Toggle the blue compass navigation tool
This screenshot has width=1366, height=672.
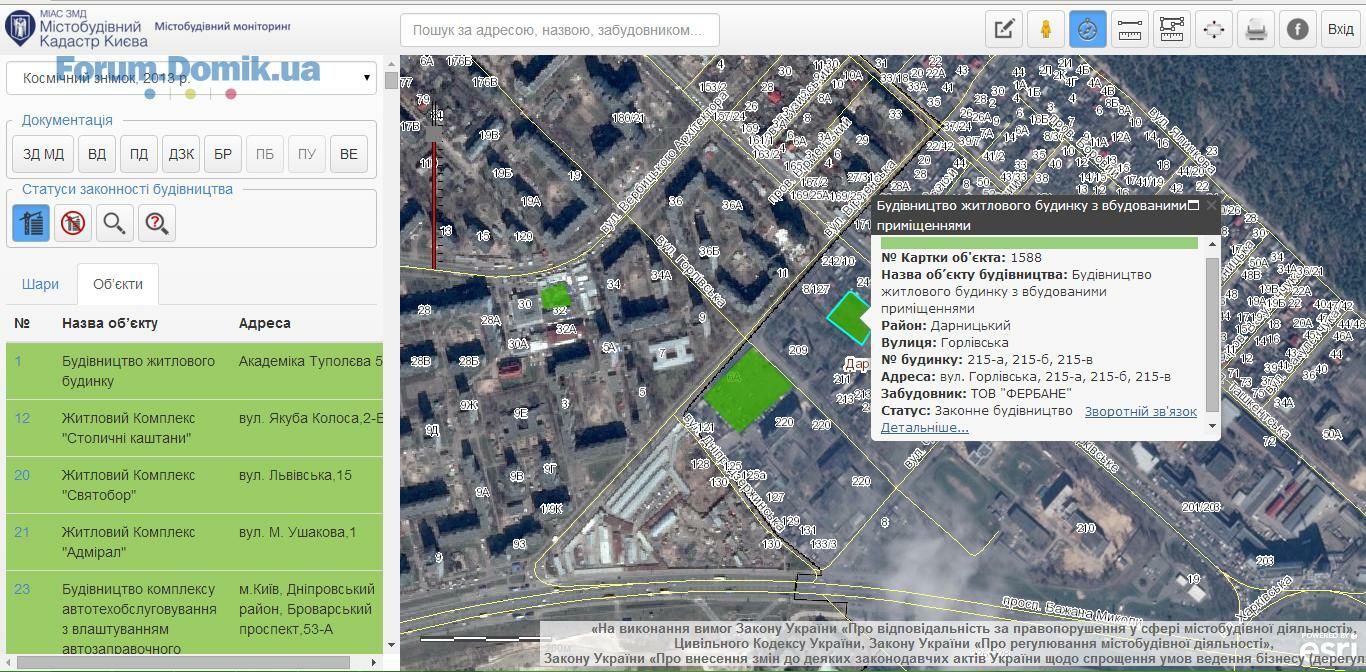coord(1088,29)
